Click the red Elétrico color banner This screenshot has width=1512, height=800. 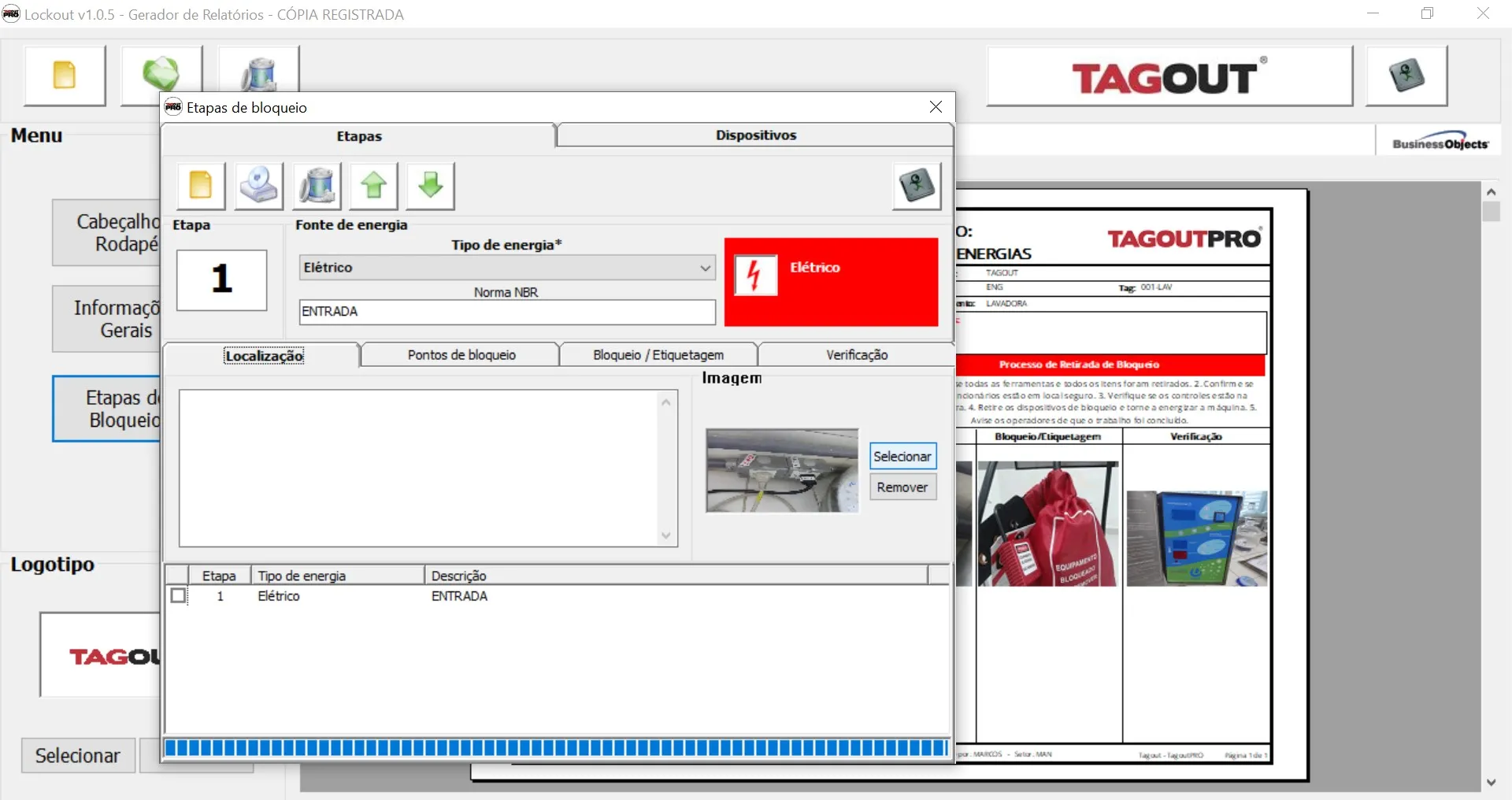click(832, 282)
